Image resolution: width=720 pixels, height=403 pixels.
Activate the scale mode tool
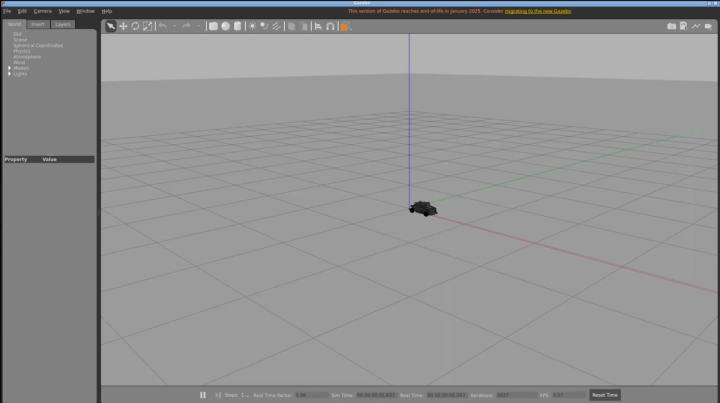click(x=147, y=26)
